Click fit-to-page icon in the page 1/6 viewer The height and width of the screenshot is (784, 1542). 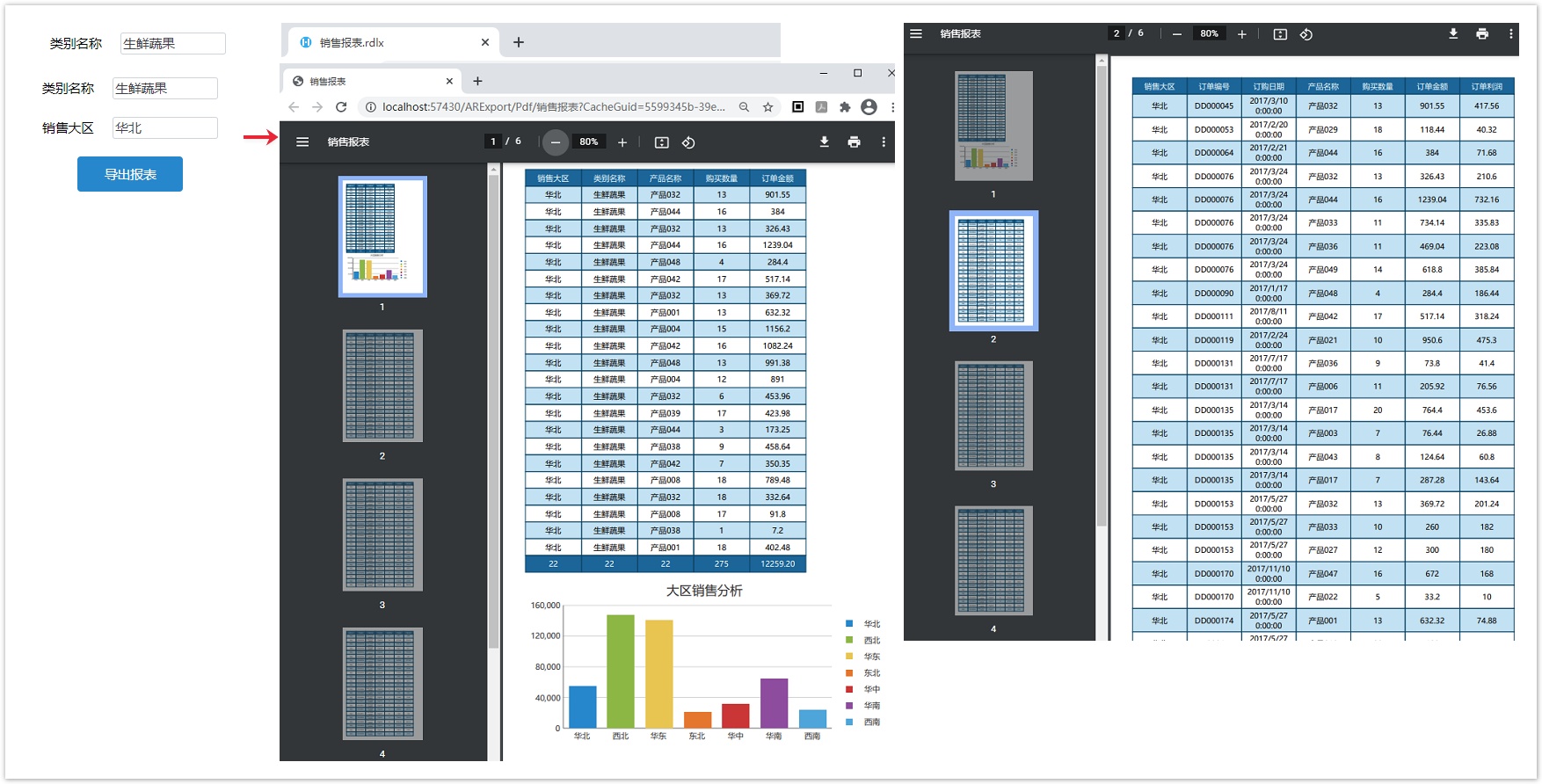(x=662, y=142)
